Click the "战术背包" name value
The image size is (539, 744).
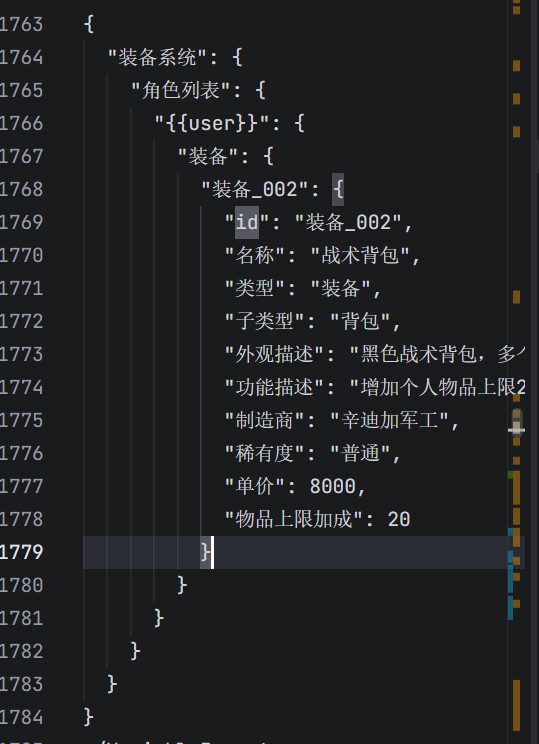(x=360, y=256)
